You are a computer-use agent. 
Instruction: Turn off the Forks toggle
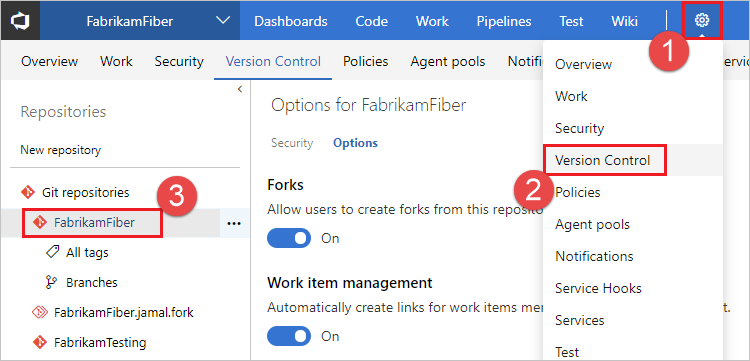289,238
